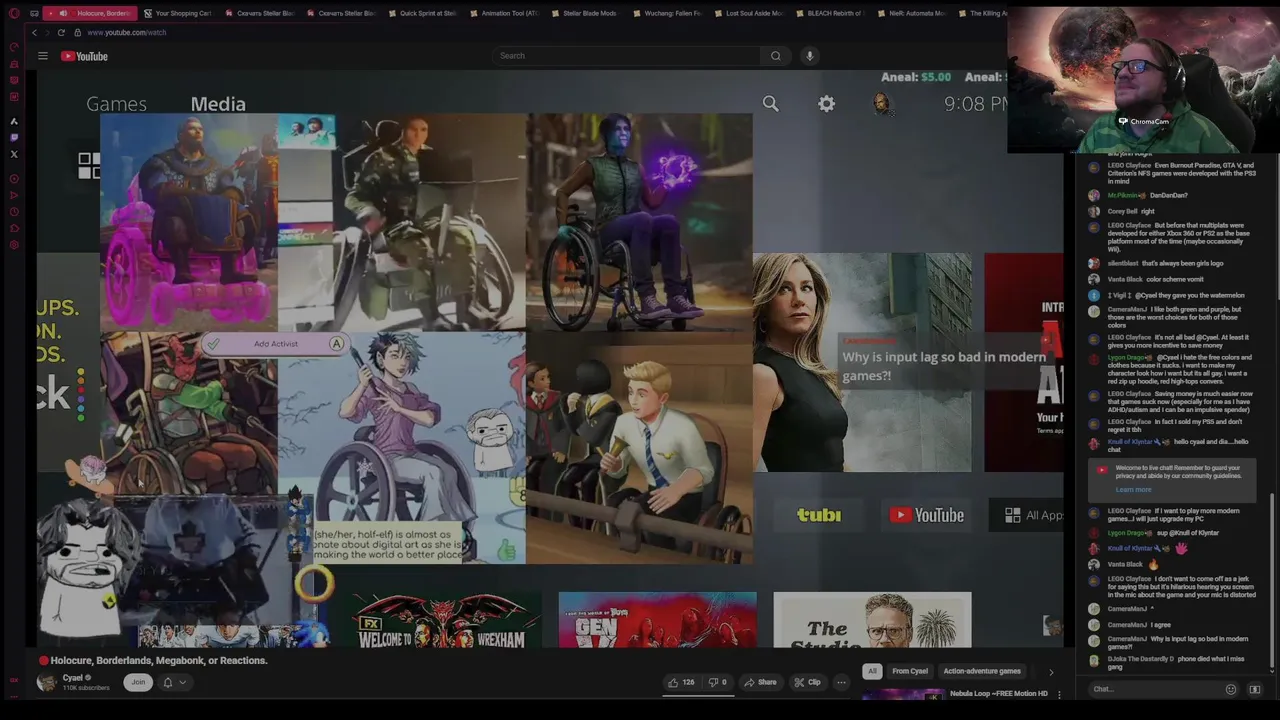This screenshot has width=1280, height=720.
Task: Click The Studio show thumbnail
Action: click(872, 620)
